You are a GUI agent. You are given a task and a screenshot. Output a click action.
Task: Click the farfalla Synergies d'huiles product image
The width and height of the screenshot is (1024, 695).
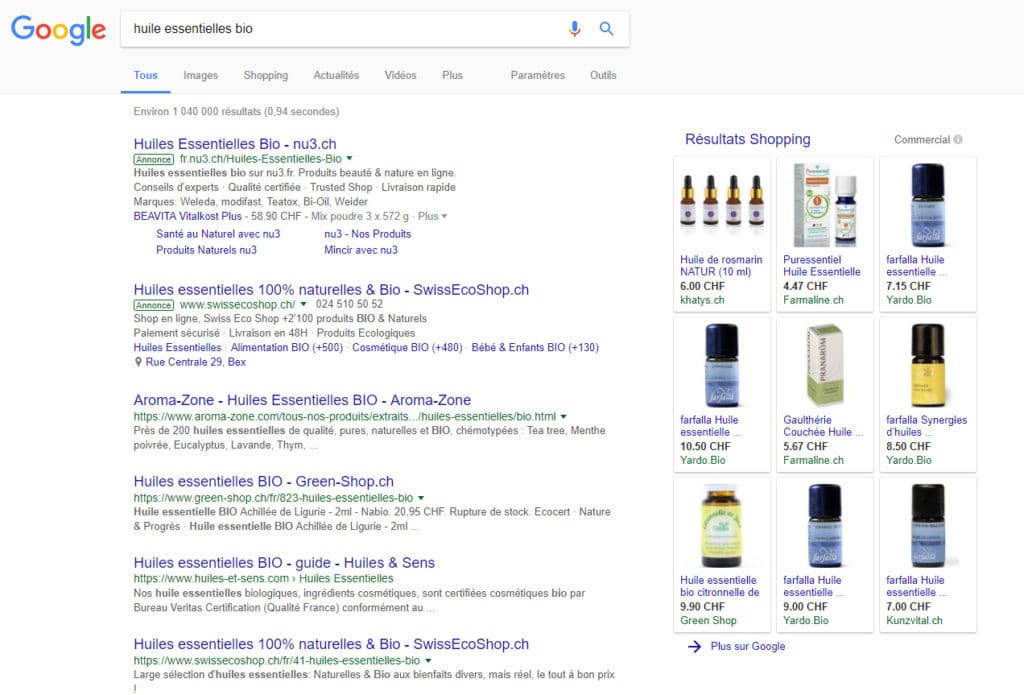pyautogui.click(x=928, y=365)
